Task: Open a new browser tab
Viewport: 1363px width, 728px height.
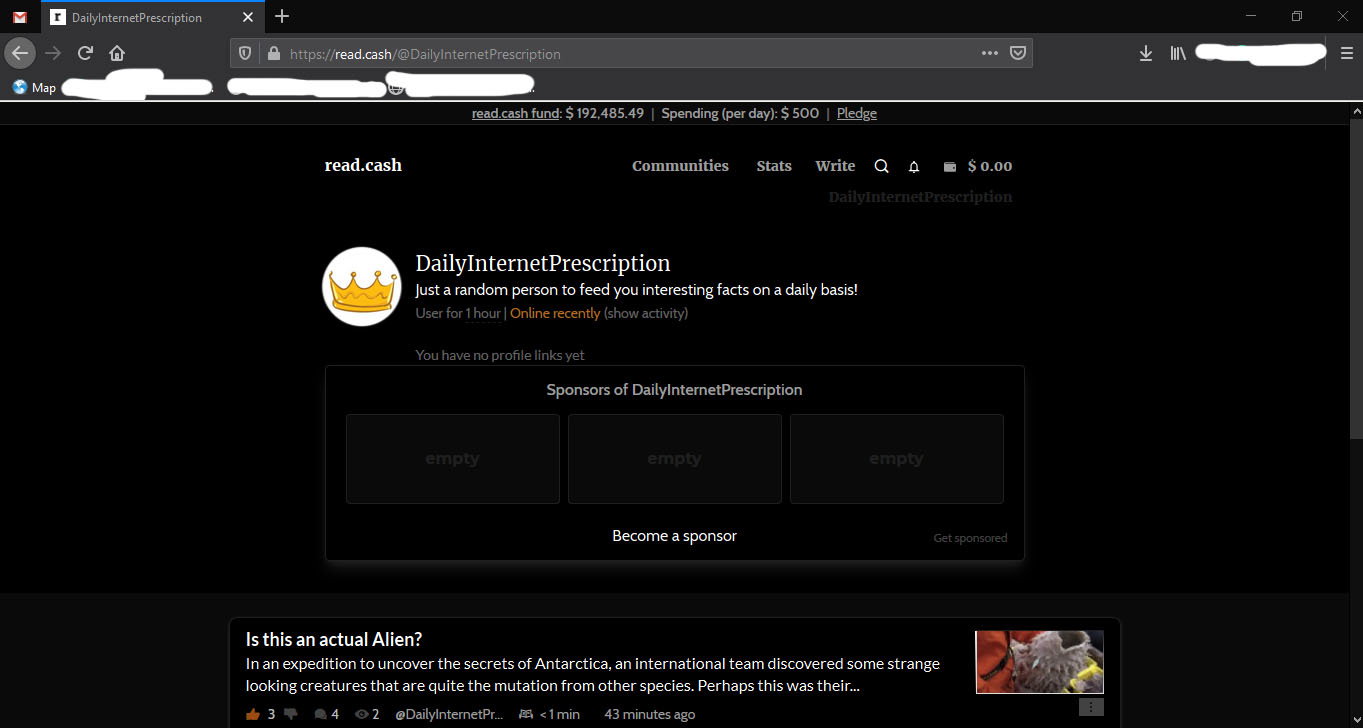Action: (282, 16)
